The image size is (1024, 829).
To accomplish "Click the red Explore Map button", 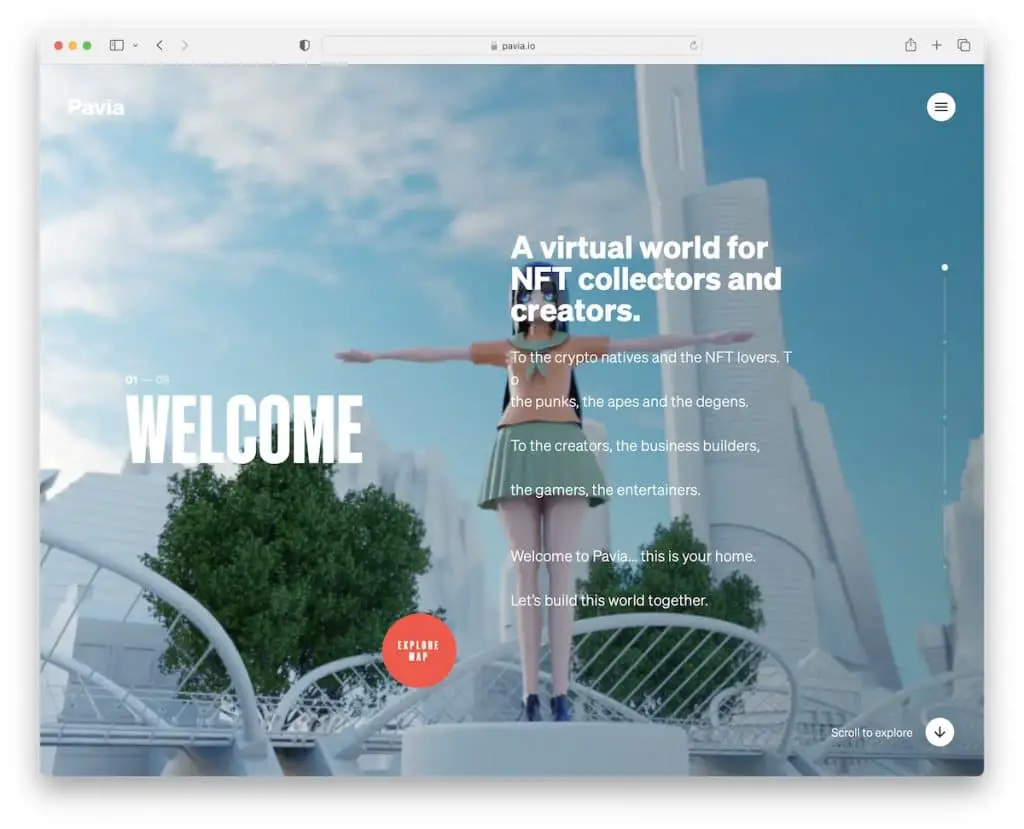I will [419, 651].
